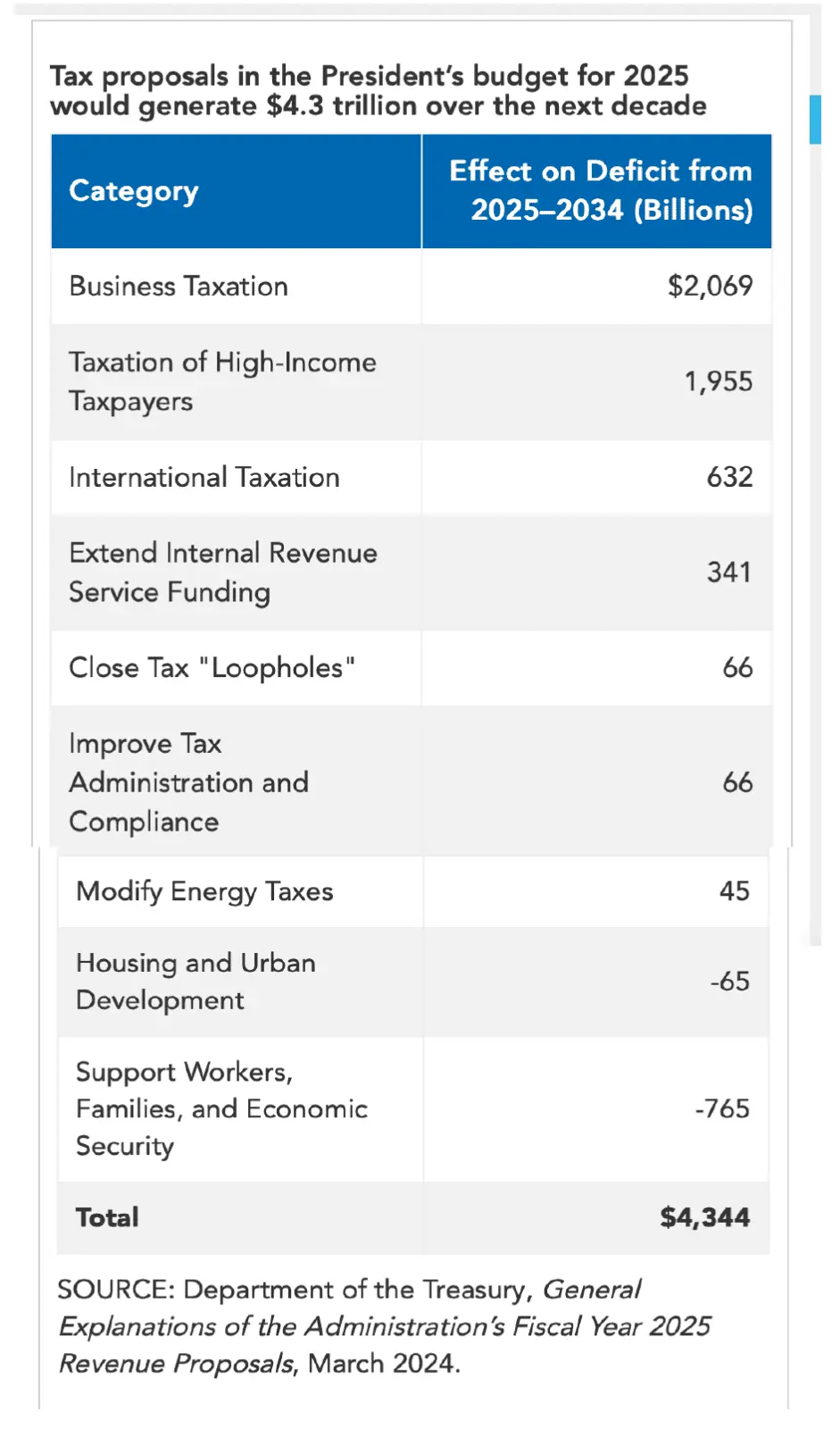Select Improve Tax Administration and Compliance row
This screenshot has height=1429, width=840.
[x=188, y=782]
